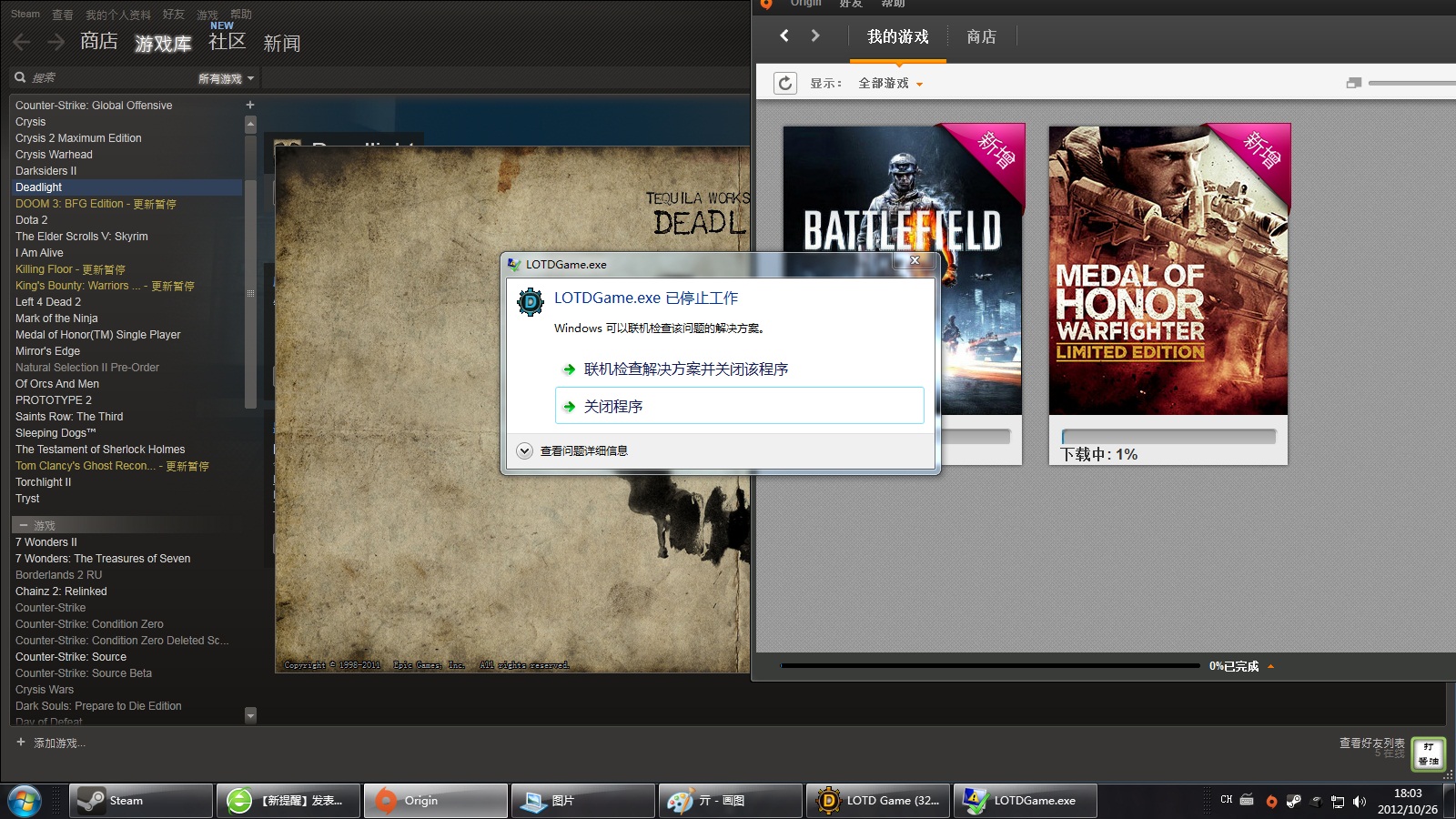This screenshot has height=819, width=1456.
Task: Open the 图片 taskbar window
Action: [x=583, y=801]
